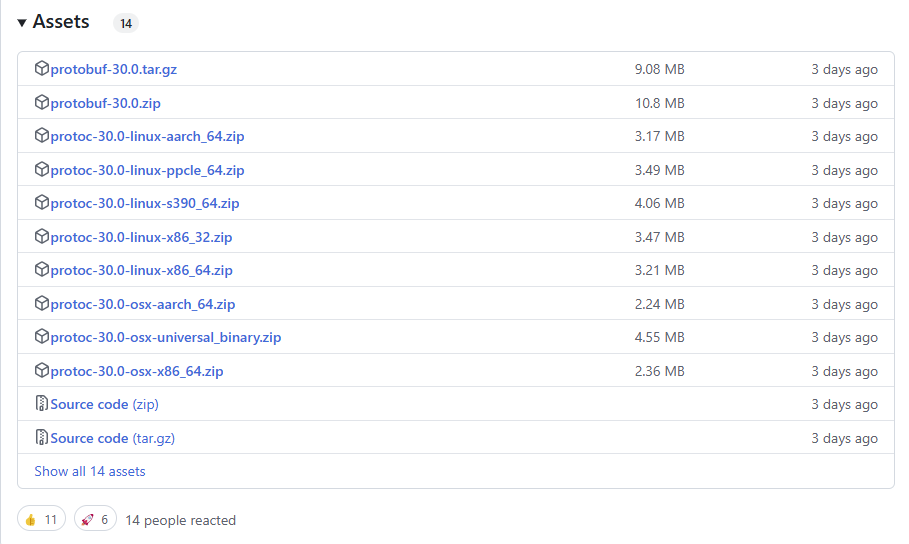Click the 3.47 MB size value
This screenshot has height=544, width=909.
click(660, 237)
